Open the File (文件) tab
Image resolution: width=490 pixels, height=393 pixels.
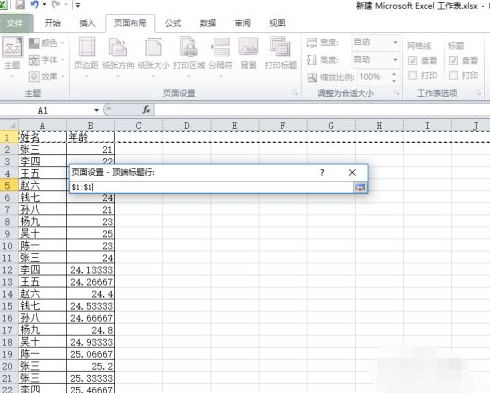pos(15,23)
